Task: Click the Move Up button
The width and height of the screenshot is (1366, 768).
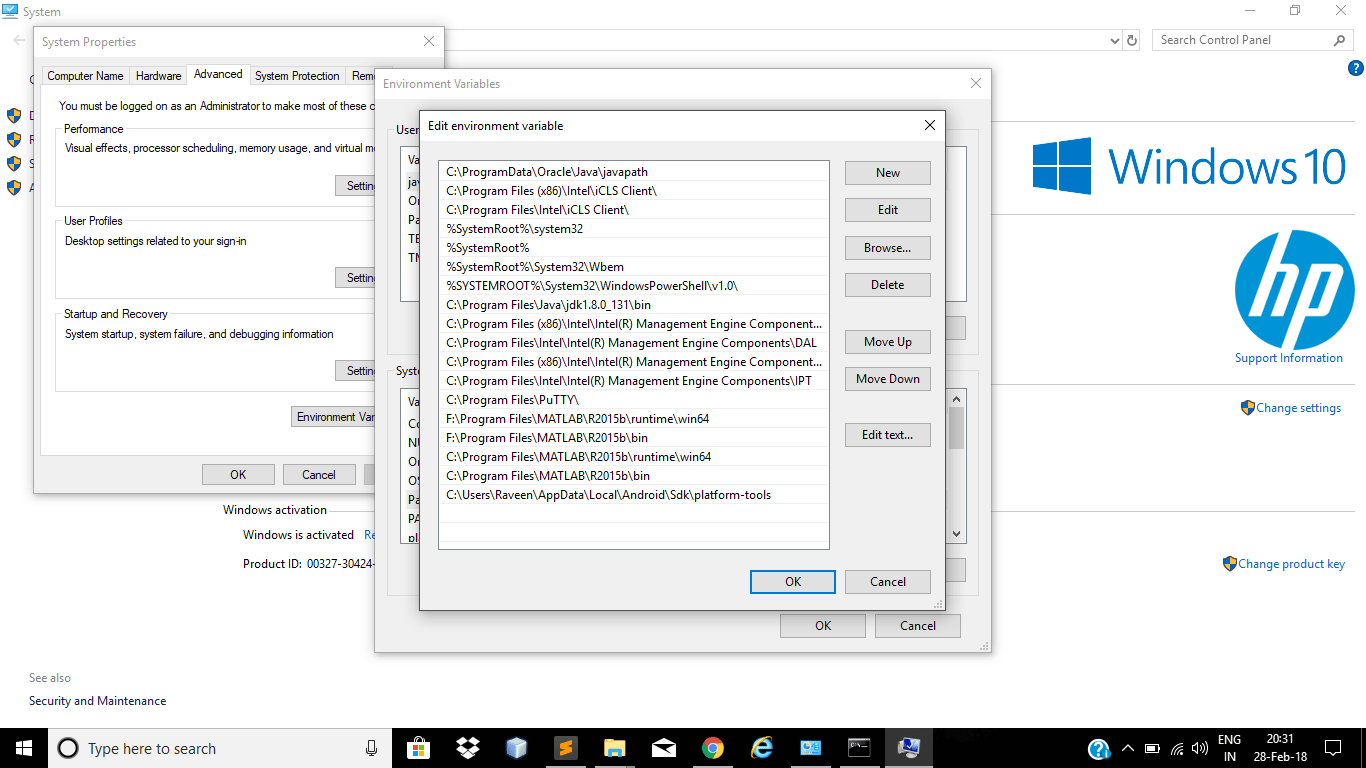Action: (888, 342)
